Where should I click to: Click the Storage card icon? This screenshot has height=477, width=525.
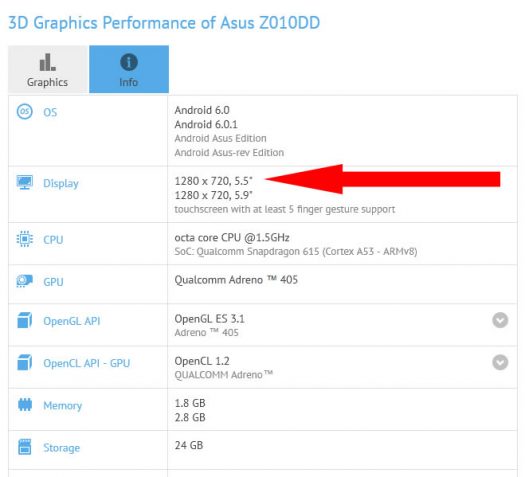[25, 447]
